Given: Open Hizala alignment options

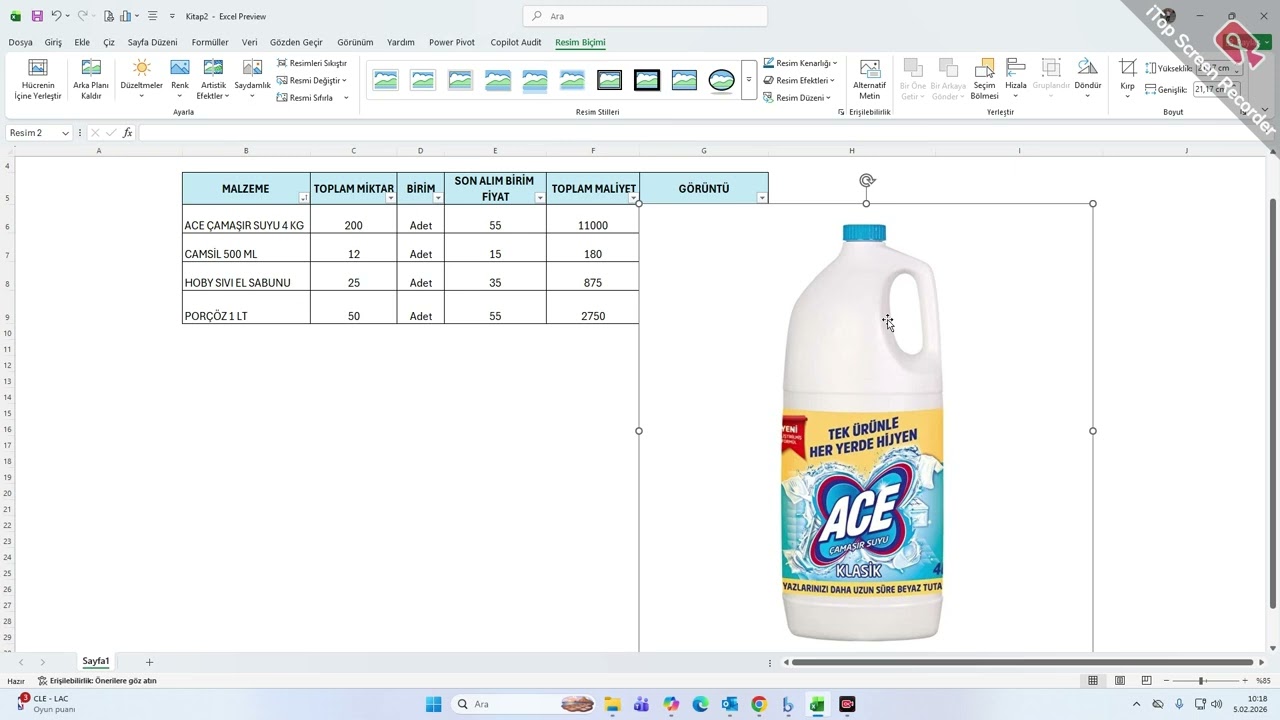Looking at the screenshot, I should coord(1016,80).
